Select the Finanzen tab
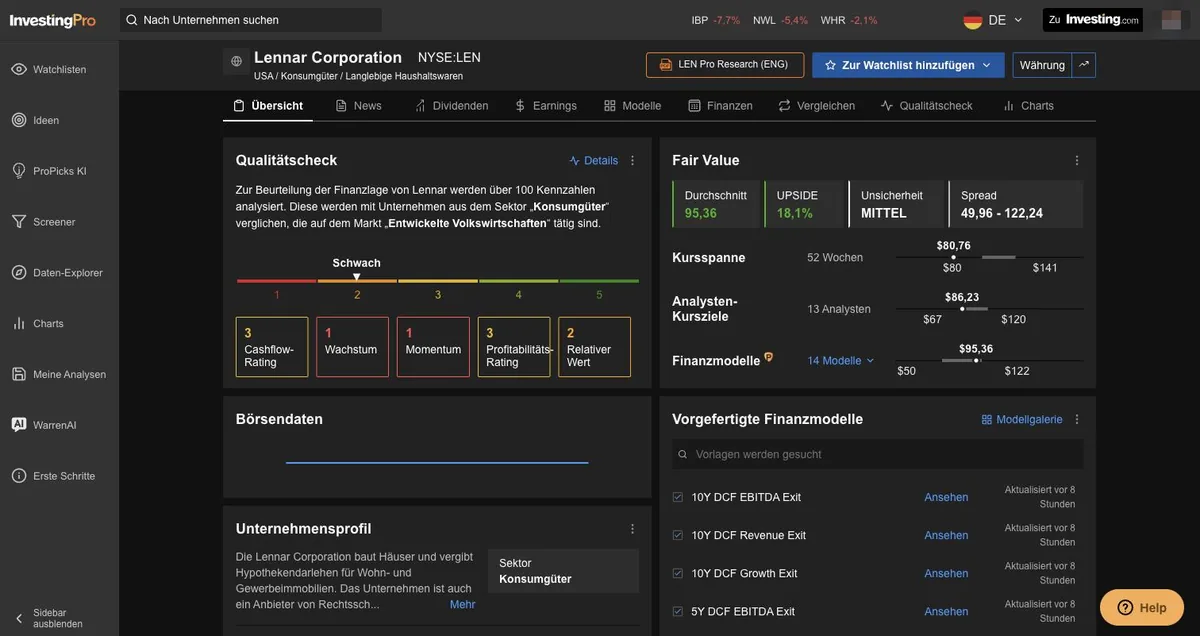This screenshot has height=636, width=1200. (720, 106)
